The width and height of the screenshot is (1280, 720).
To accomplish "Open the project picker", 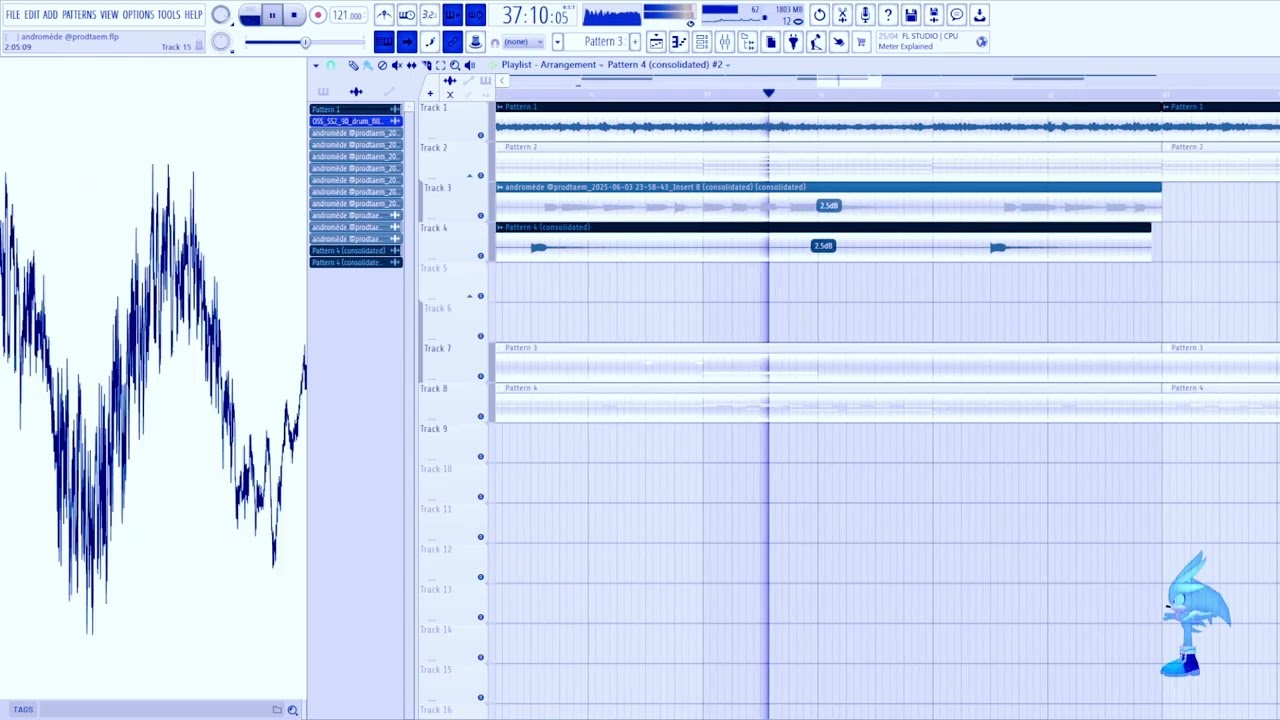I will pos(770,42).
